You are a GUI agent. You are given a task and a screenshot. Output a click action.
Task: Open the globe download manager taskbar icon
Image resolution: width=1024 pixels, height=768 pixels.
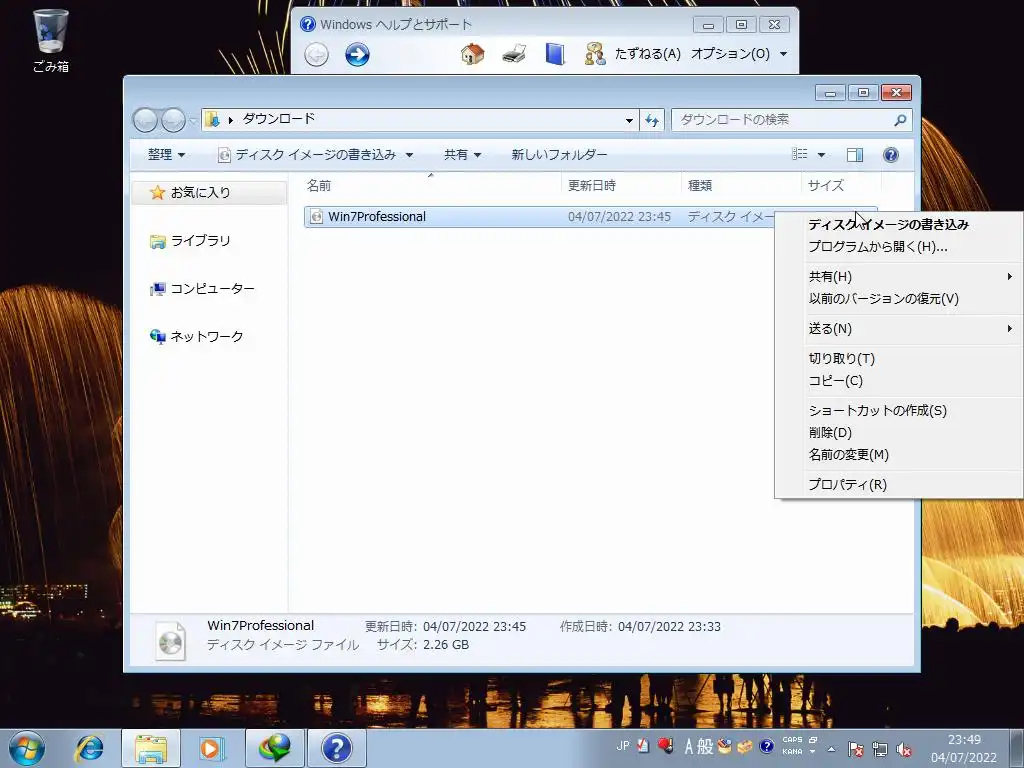click(275, 748)
